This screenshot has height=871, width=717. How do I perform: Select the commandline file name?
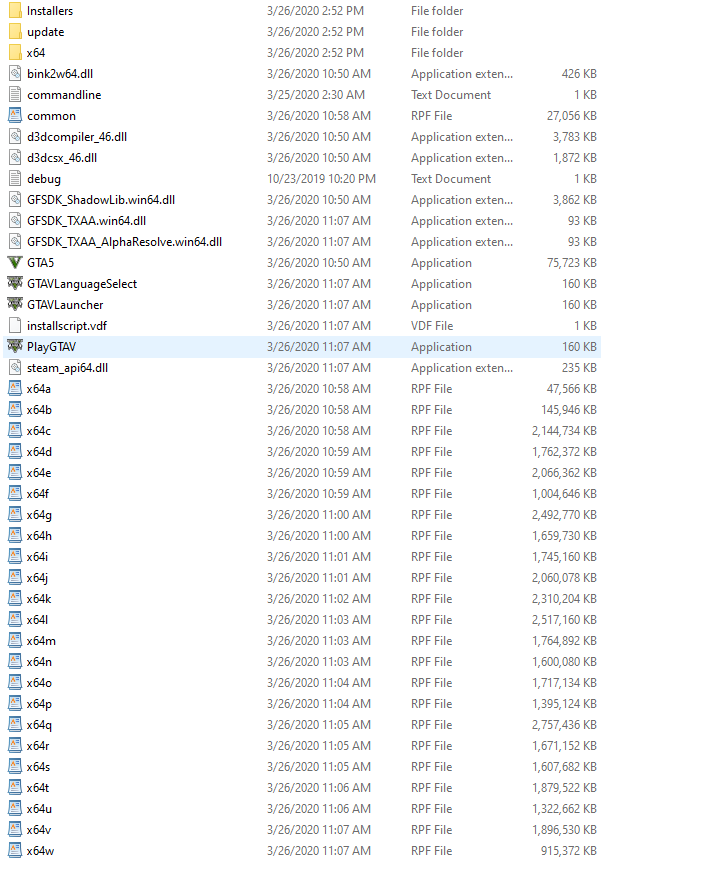coord(64,94)
